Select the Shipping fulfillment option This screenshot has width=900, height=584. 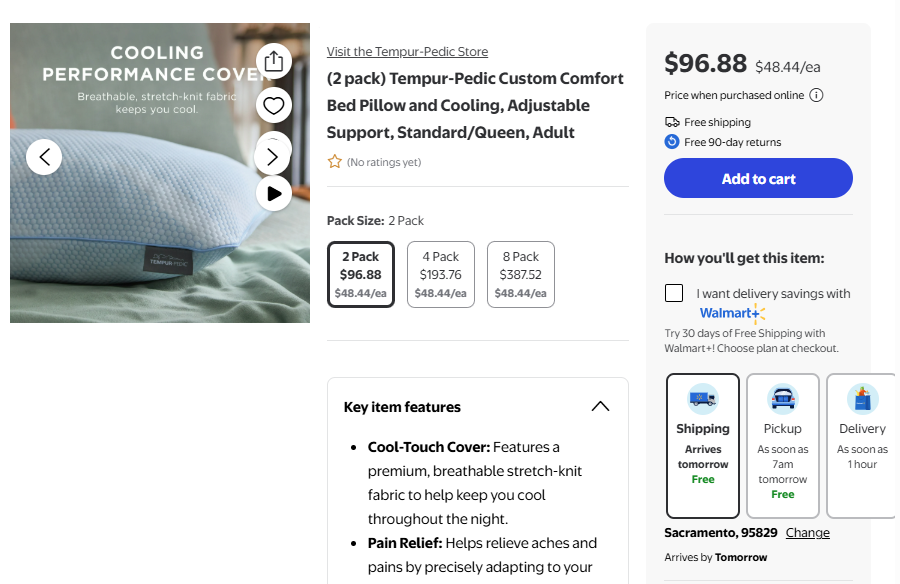[703, 445]
